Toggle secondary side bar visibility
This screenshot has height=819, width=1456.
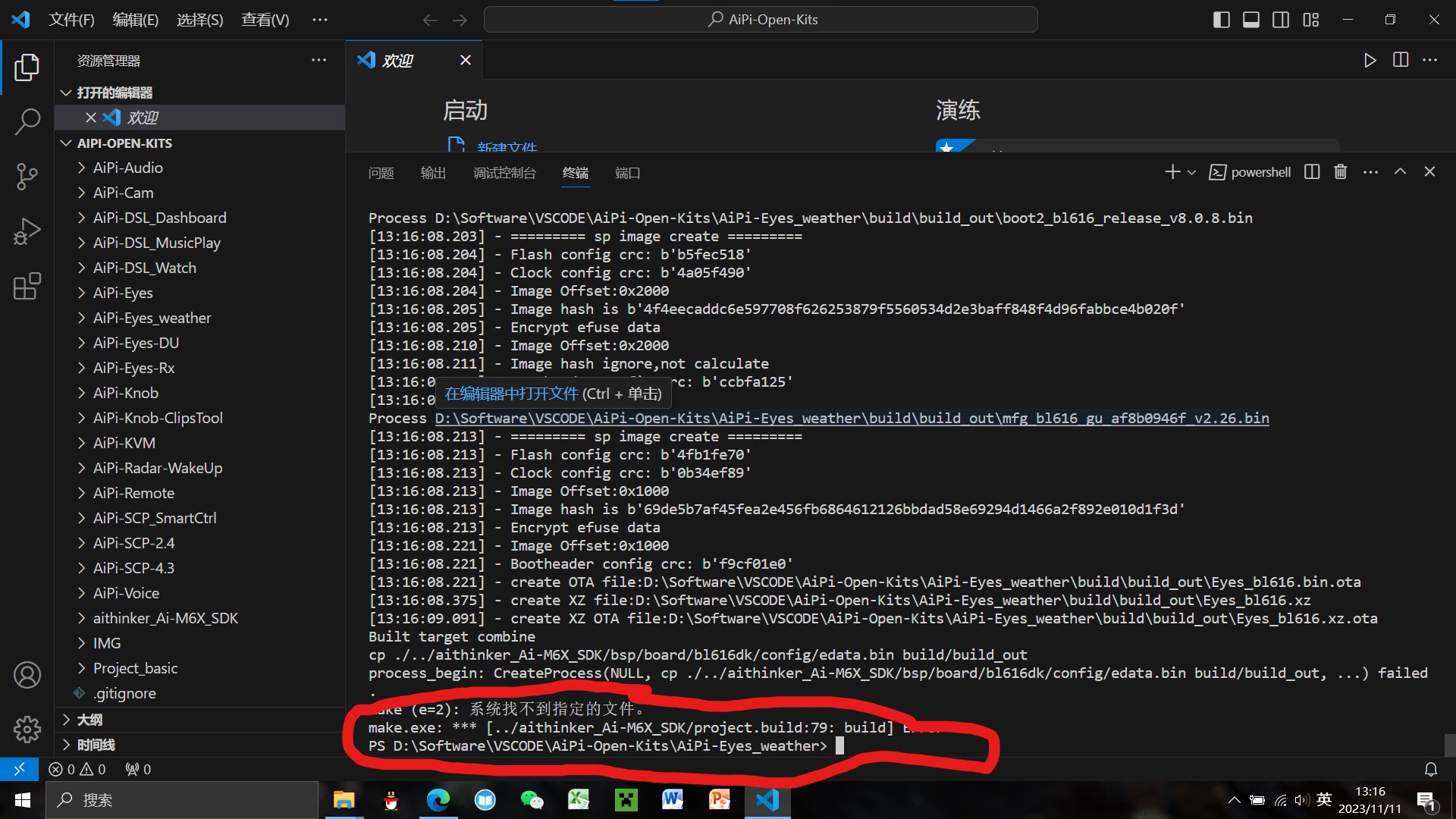[x=1281, y=20]
